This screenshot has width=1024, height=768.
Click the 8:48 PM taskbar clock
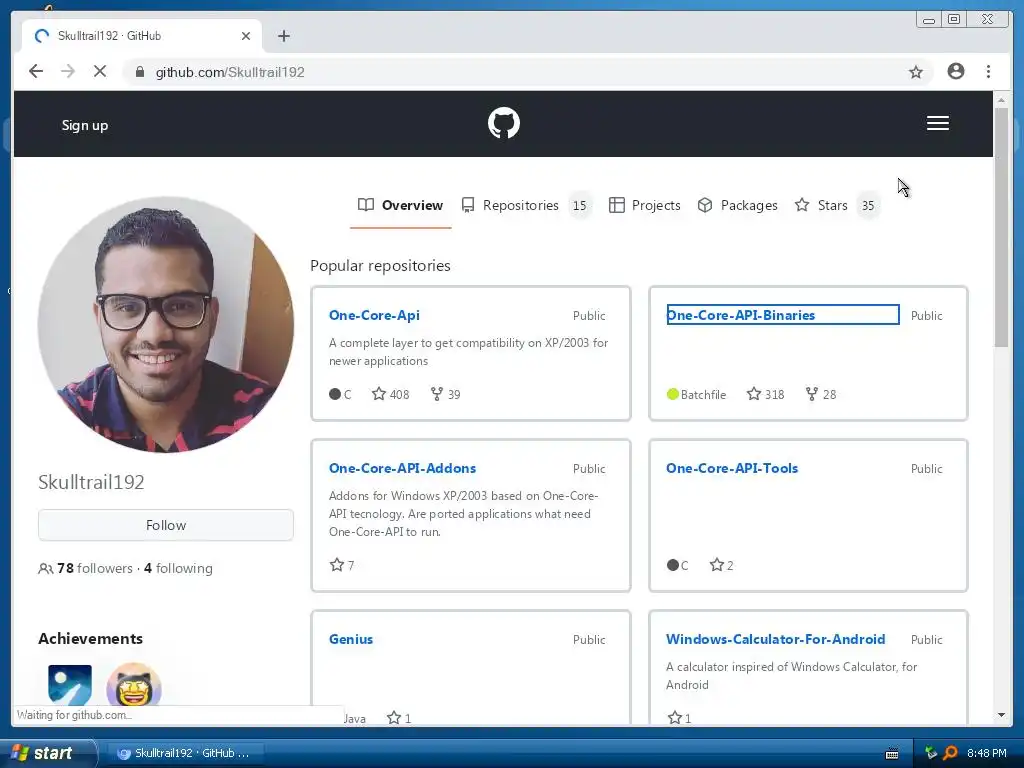coord(987,753)
